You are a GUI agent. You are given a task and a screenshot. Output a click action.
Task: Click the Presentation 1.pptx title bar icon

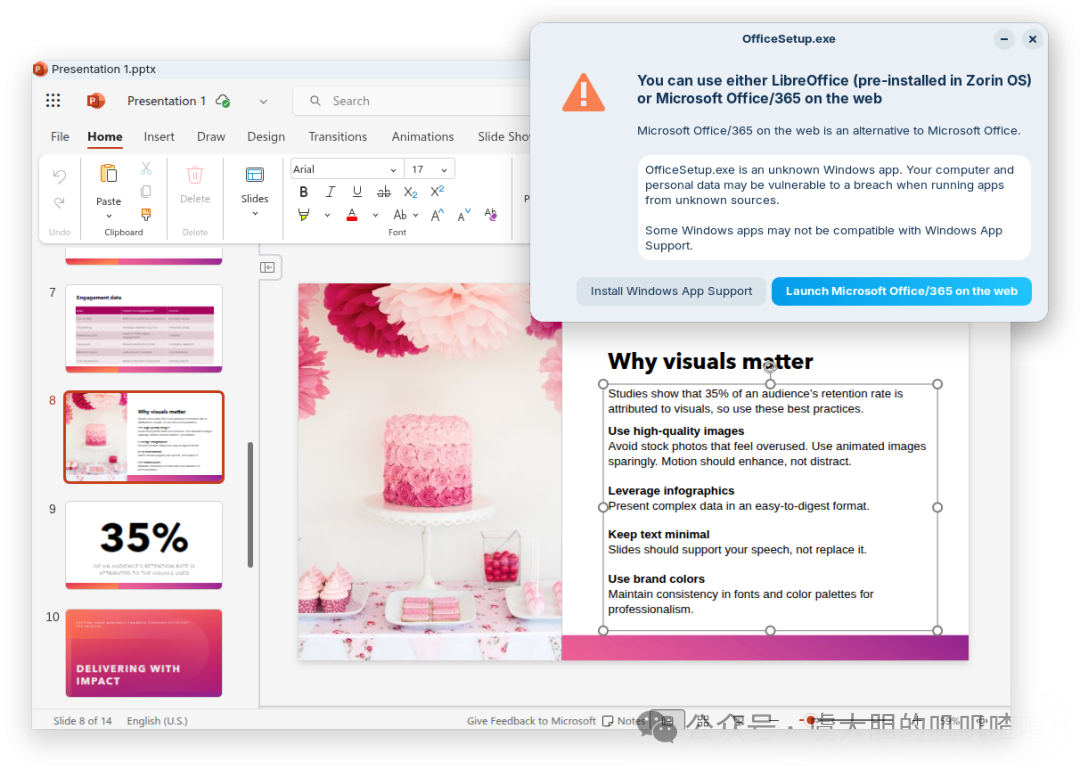point(40,69)
